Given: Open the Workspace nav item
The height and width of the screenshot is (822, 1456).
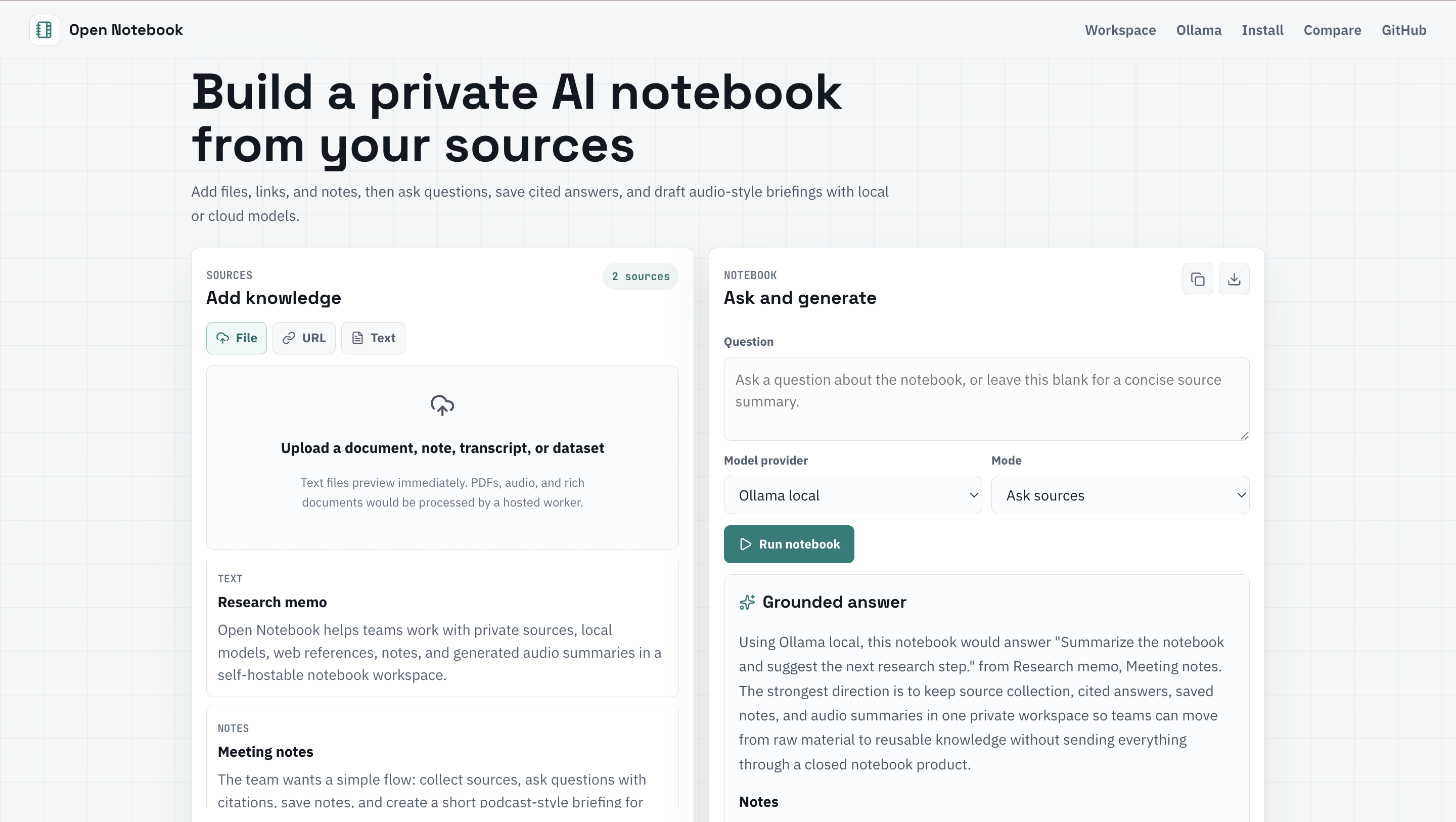Looking at the screenshot, I should (1120, 30).
